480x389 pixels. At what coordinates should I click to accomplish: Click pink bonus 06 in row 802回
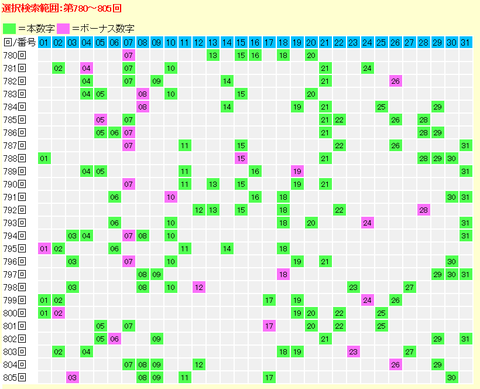(x=114, y=339)
